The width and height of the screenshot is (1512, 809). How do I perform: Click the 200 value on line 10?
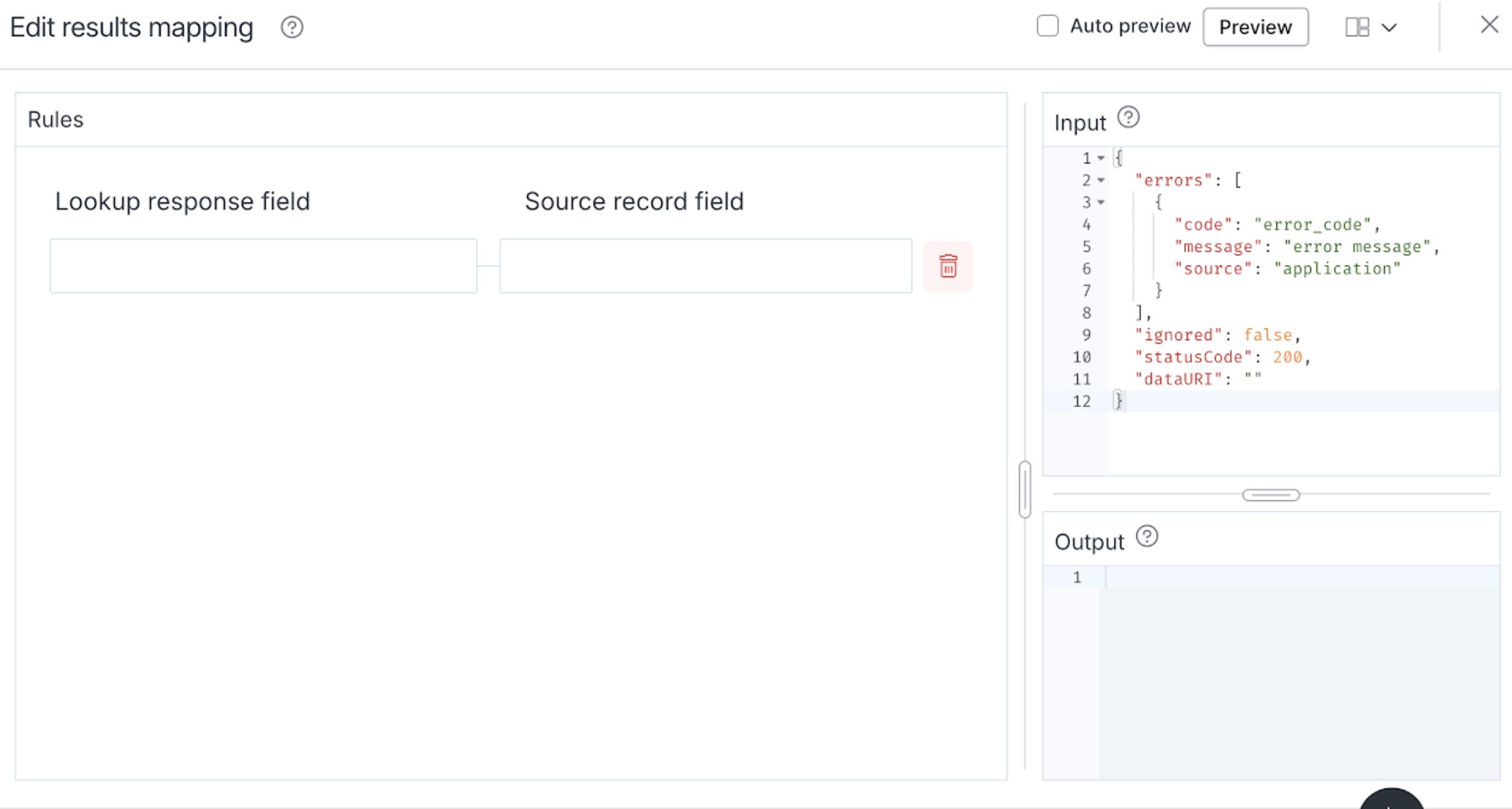point(1287,358)
